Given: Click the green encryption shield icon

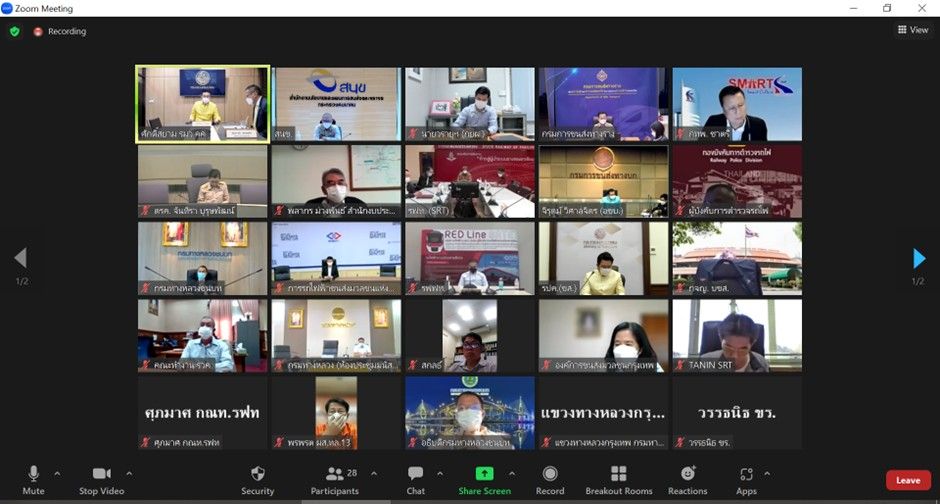Looking at the screenshot, I should (15, 31).
